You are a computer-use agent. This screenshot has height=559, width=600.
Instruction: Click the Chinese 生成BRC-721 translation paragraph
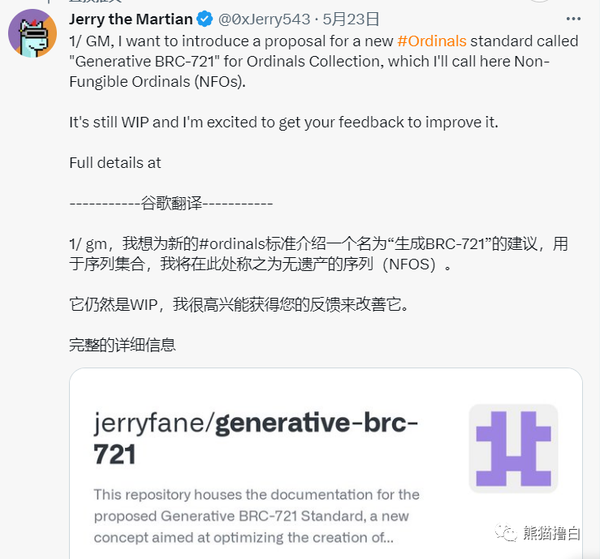(x=318, y=254)
